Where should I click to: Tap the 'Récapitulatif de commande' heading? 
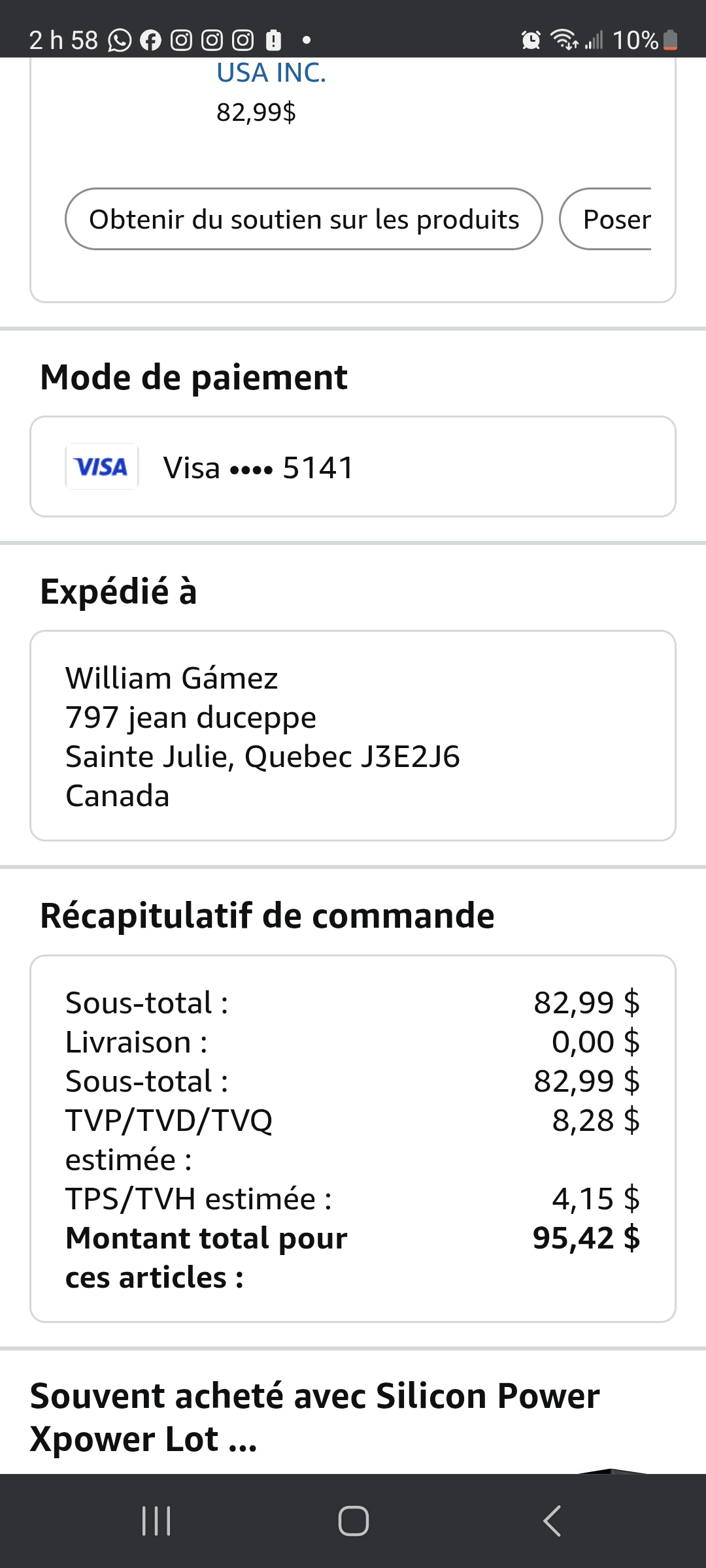point(267,915)
